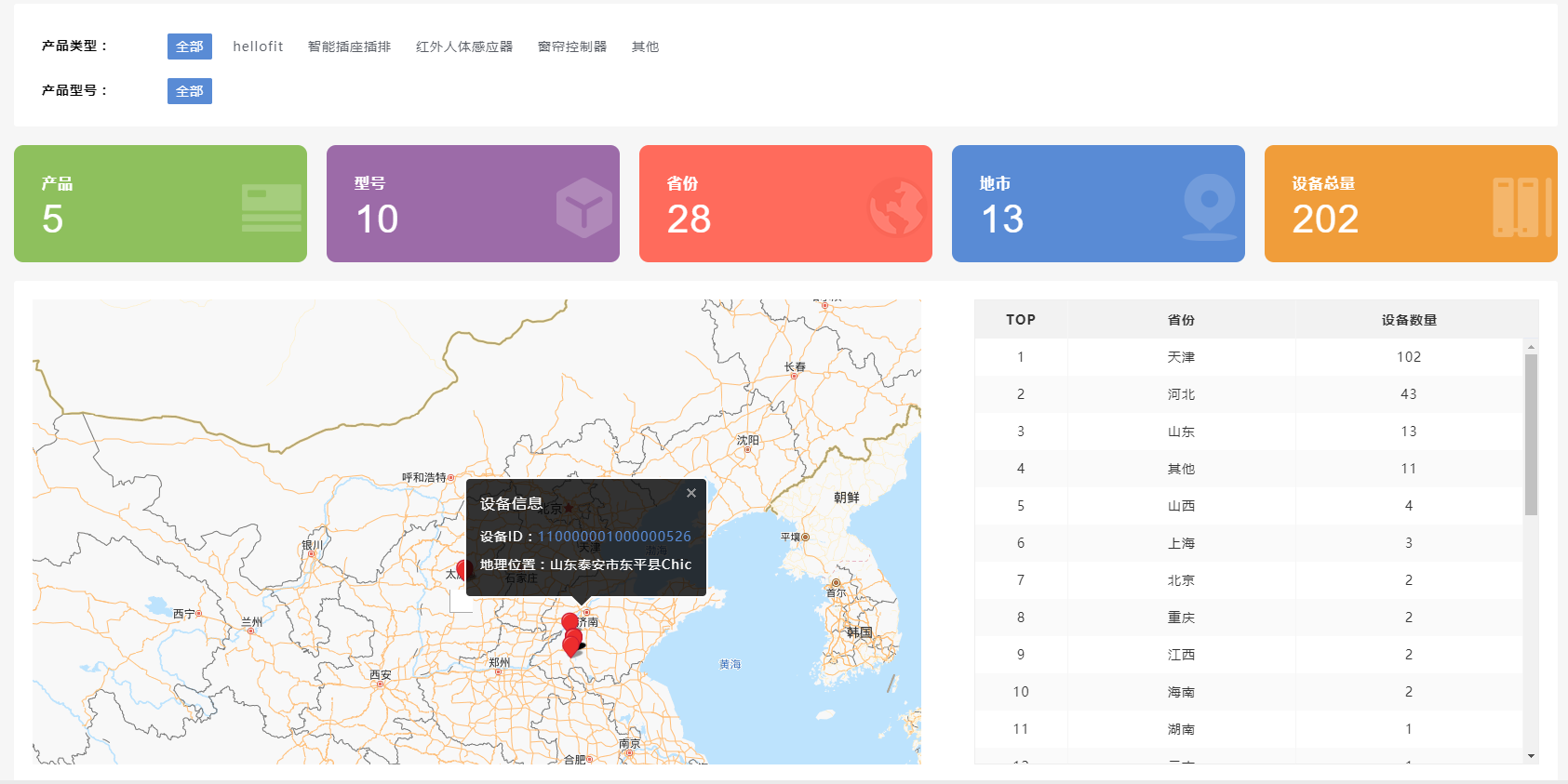Click the 省份 column header

(1181, 319)
